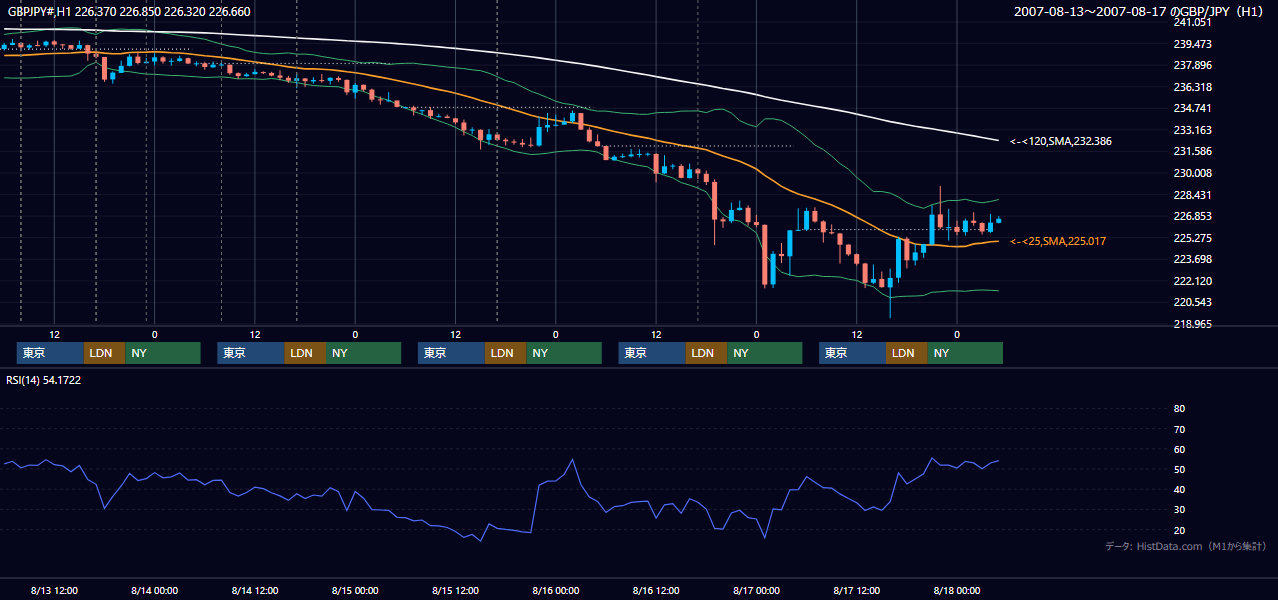The width and height of the screenshot is (1278, 600).
Task: Click the HistData.com data source note
Action: coord(1186,546)
